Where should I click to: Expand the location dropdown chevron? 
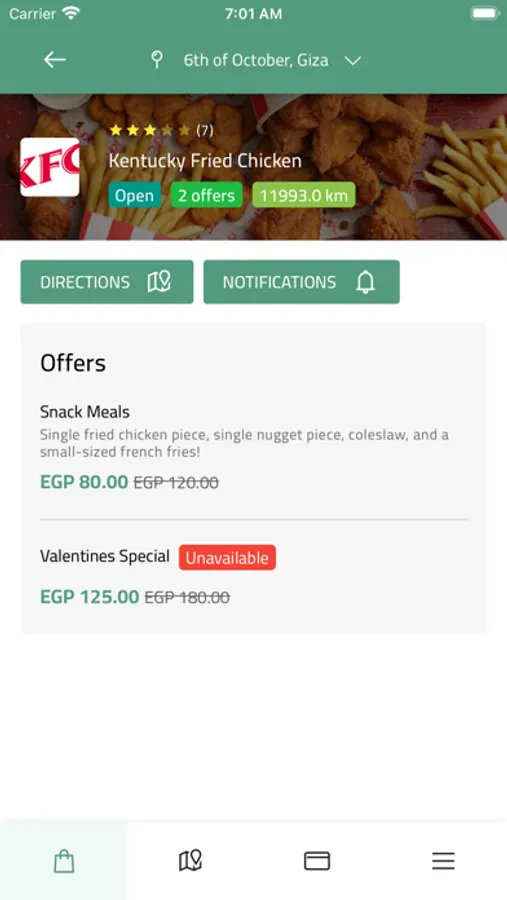(x=352, y=60)
